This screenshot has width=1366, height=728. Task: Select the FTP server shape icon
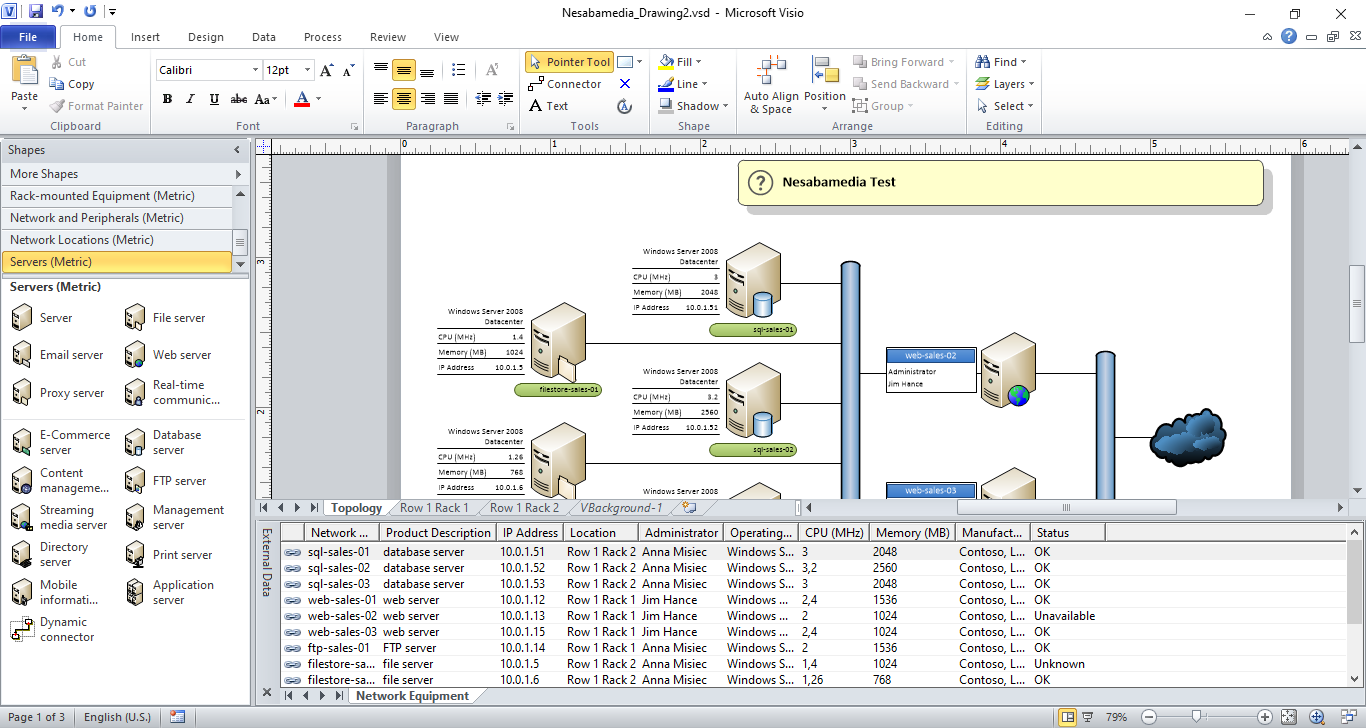coord(135,481)
